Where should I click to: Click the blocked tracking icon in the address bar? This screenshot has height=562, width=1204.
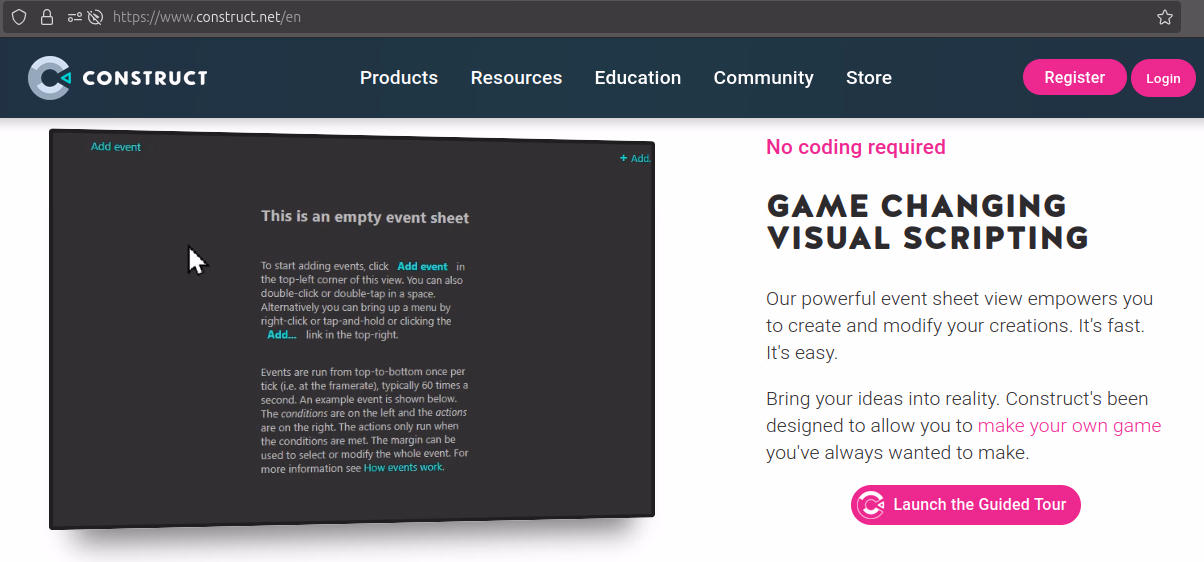[96, 17]
